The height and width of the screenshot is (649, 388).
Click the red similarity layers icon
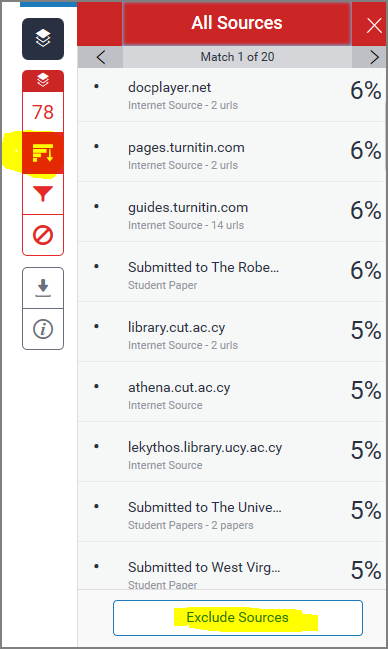(43, 80)
